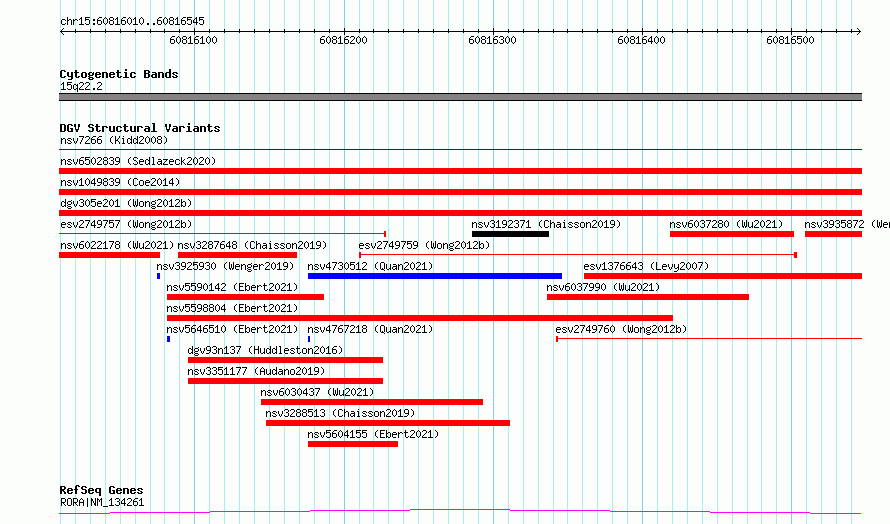Click the nsv6037280 (Wu2021) label
The width and height of the screenshot is (890, 524).
(726, 224)
